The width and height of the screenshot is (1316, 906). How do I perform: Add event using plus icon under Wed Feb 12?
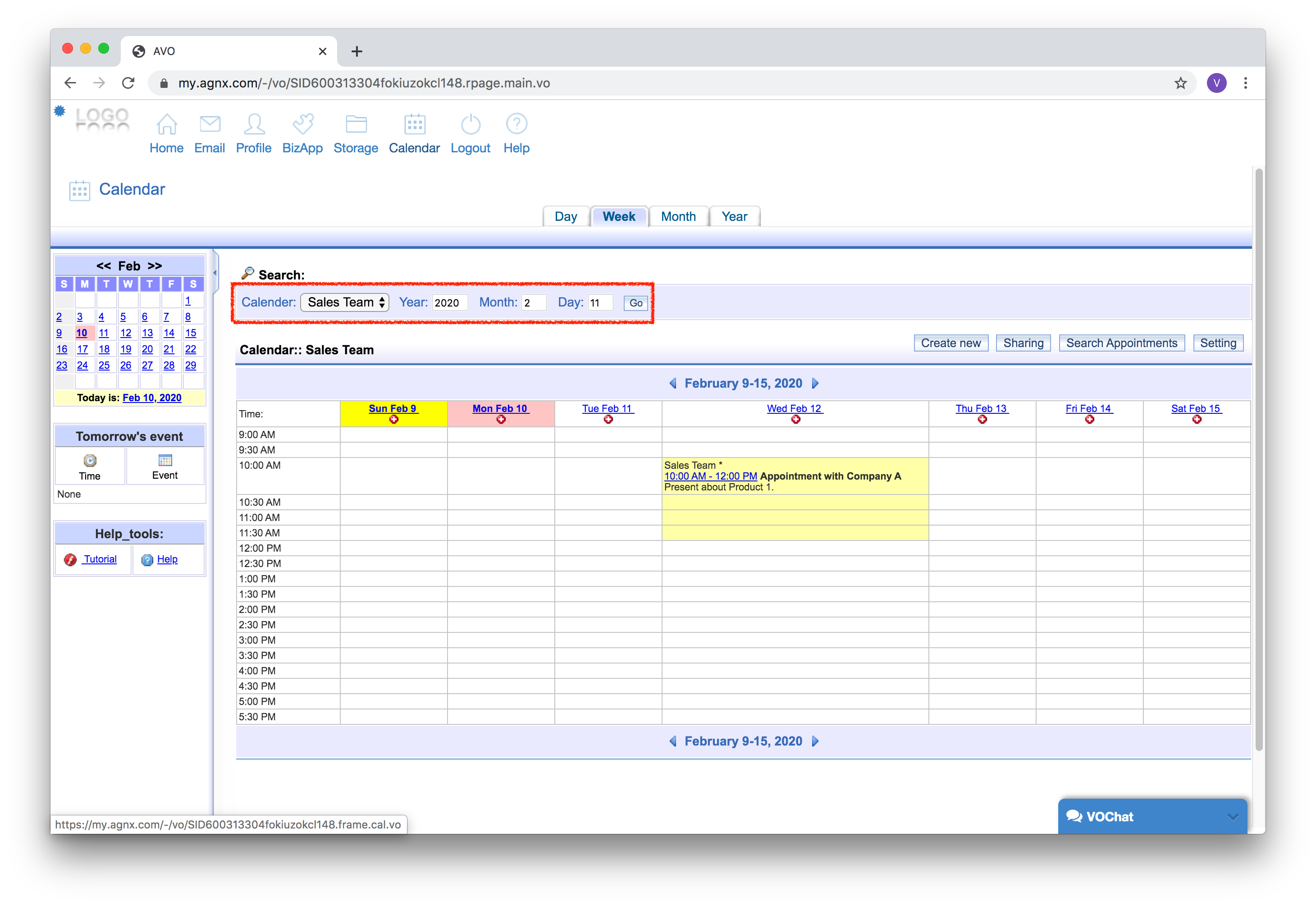click(795, 420)
